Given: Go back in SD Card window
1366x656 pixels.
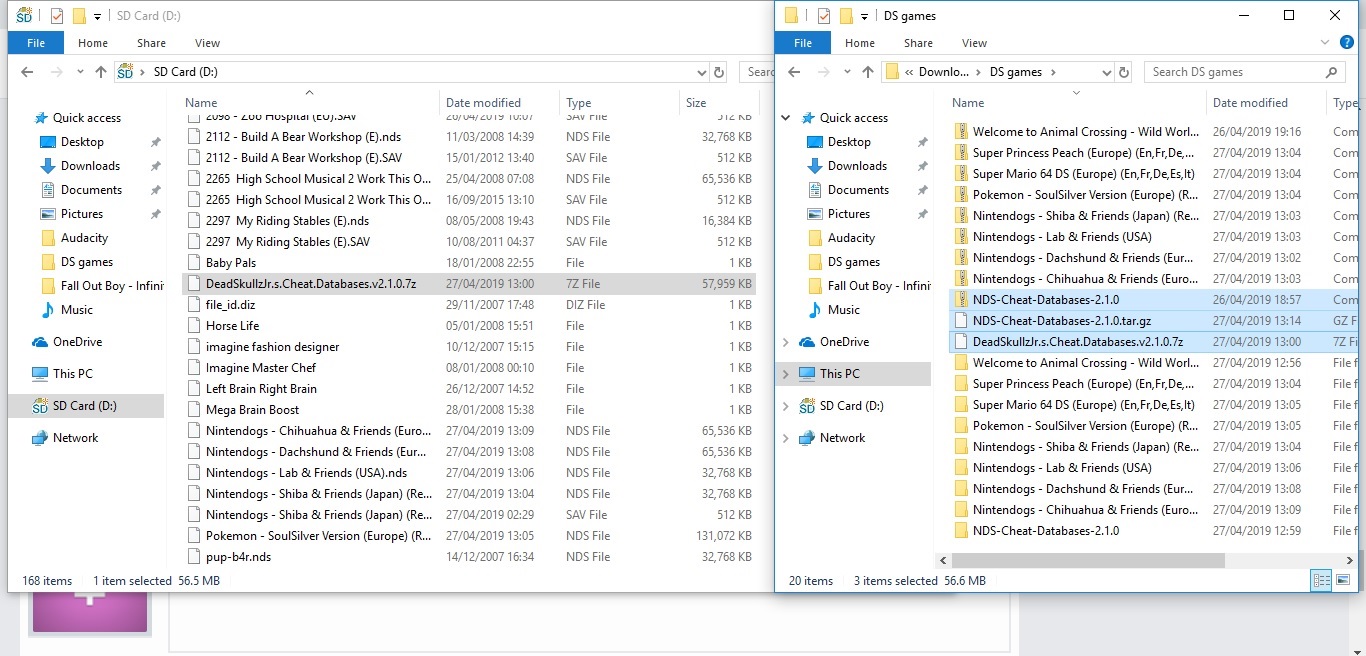Looking at the screenshot, I should pyautogui.click(x=27, y=72).
